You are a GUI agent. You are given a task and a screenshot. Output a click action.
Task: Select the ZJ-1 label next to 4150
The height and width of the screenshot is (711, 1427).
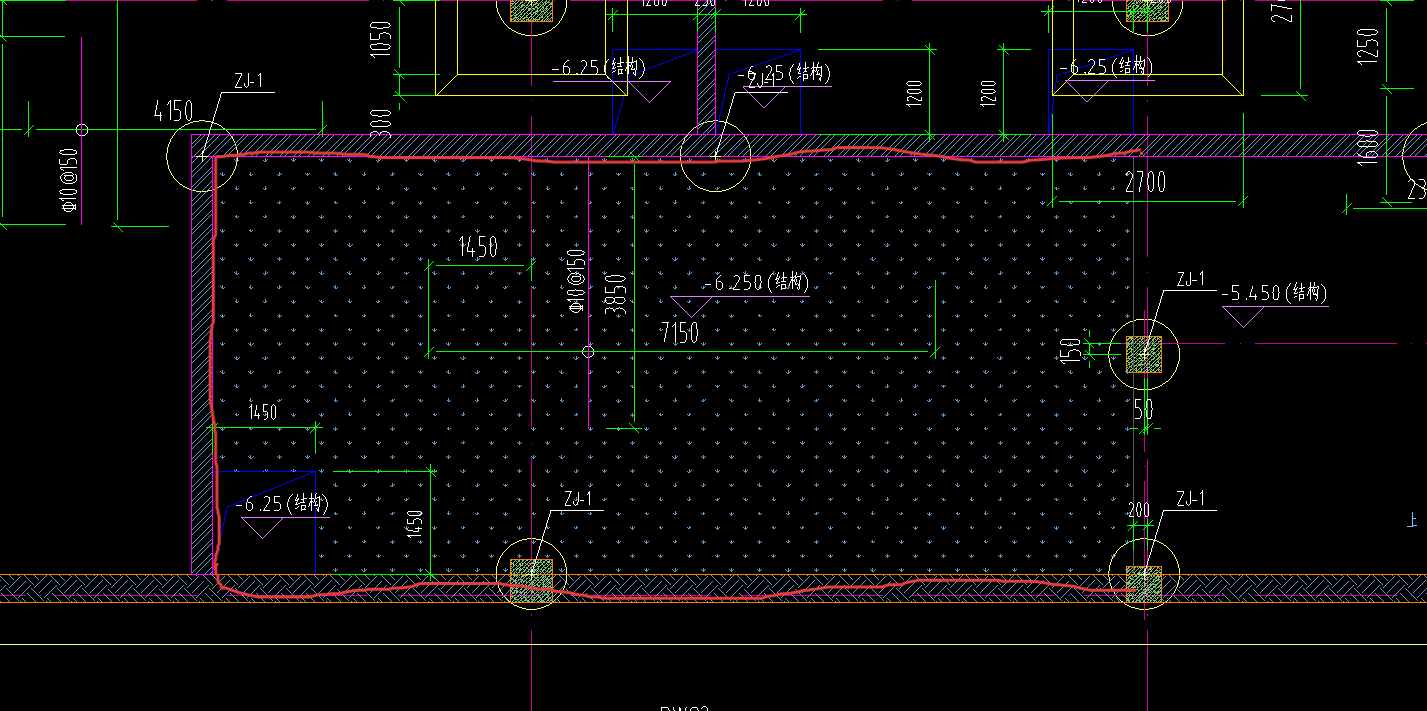click(x=248, y=82)
